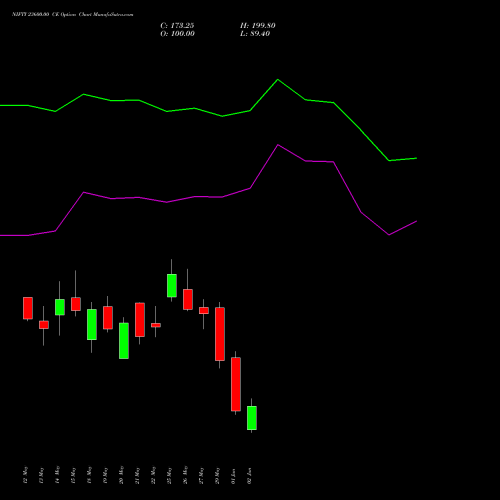Click the 18 May date label
Screen dimensions: 500x500
point(90,475)
